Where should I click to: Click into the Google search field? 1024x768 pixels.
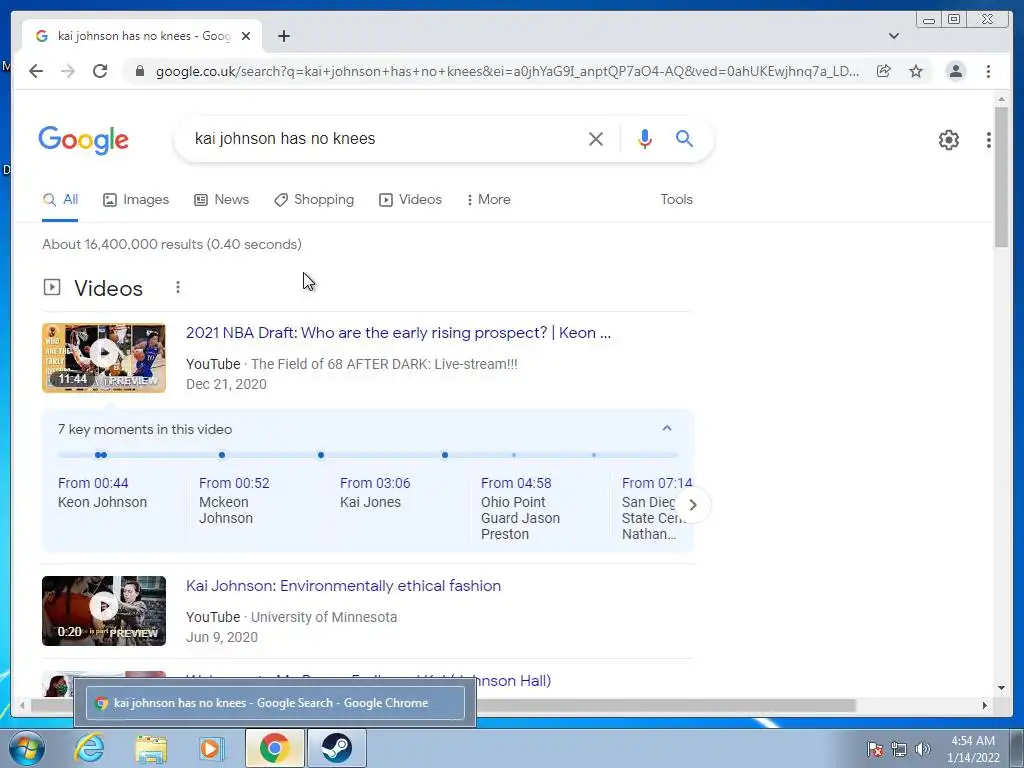[x=385, y=138]
